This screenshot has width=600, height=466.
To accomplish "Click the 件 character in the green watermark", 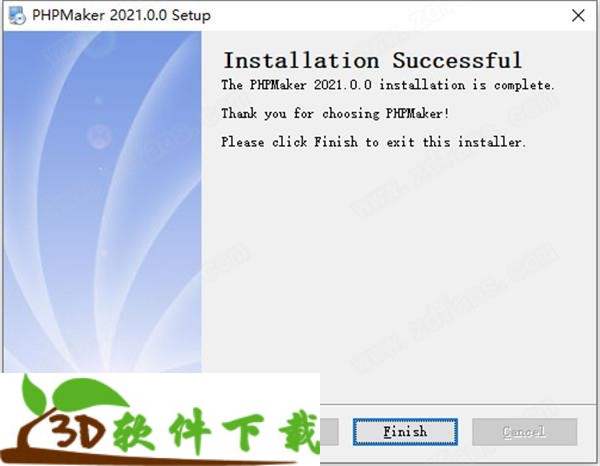I will click(190, 432).
